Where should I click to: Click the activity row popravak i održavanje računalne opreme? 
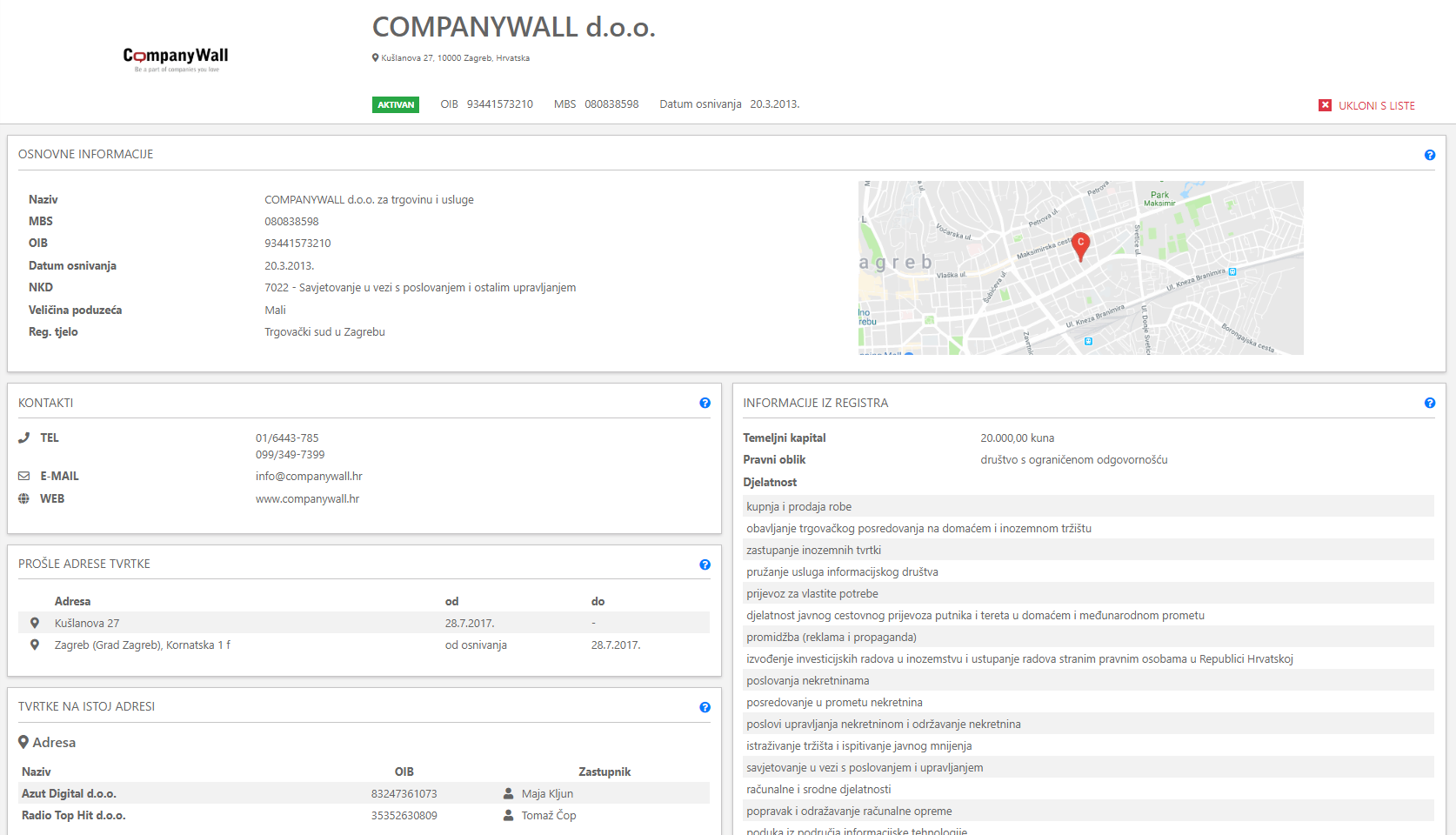click(x=1088, y=811)
